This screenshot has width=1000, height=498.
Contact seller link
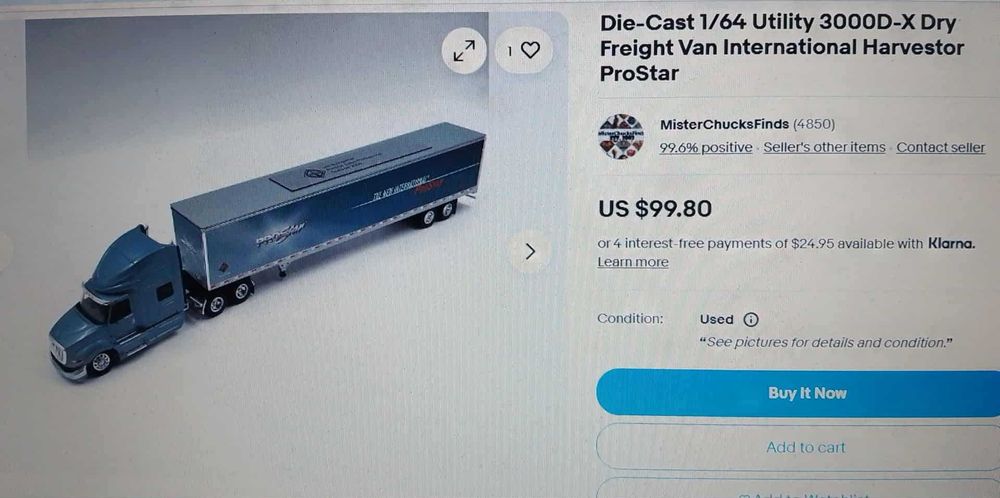[x=941, y=147]
